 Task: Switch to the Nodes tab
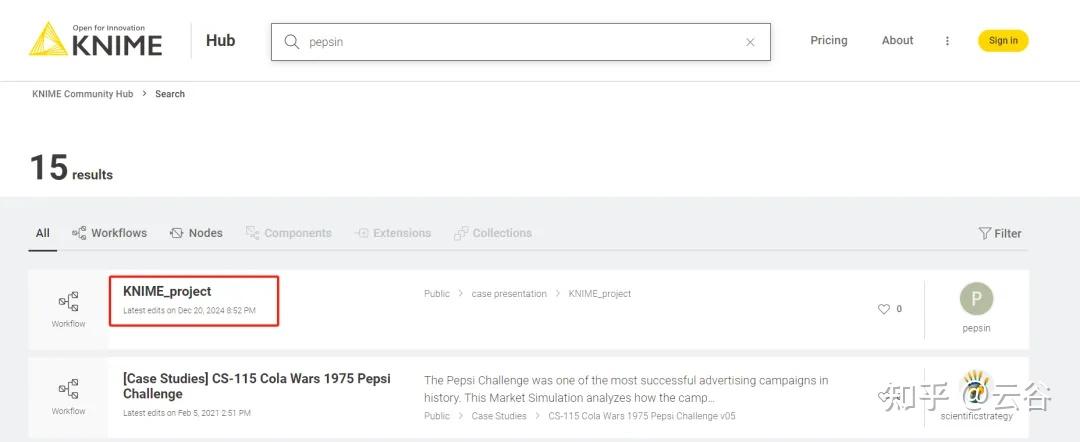pos(196,233)
